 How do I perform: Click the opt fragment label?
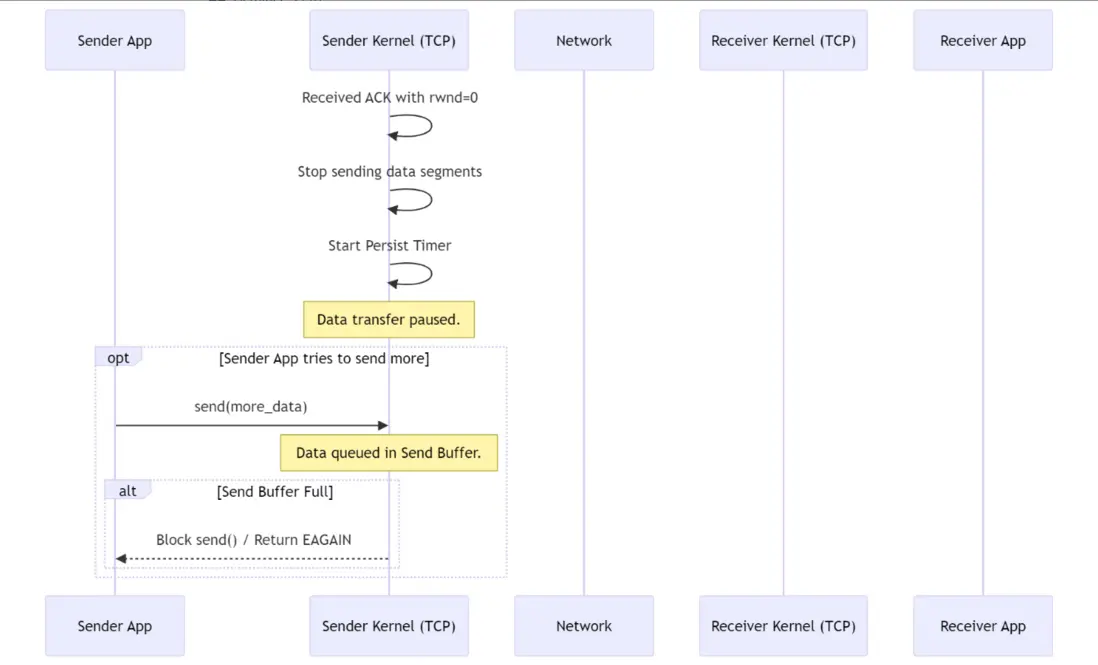coord(118,358)
